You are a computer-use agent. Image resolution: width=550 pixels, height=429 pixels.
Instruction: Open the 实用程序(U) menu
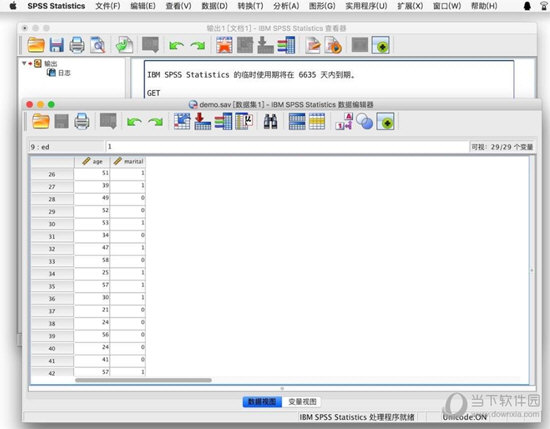pyautogui.click(x=366, y=6)
